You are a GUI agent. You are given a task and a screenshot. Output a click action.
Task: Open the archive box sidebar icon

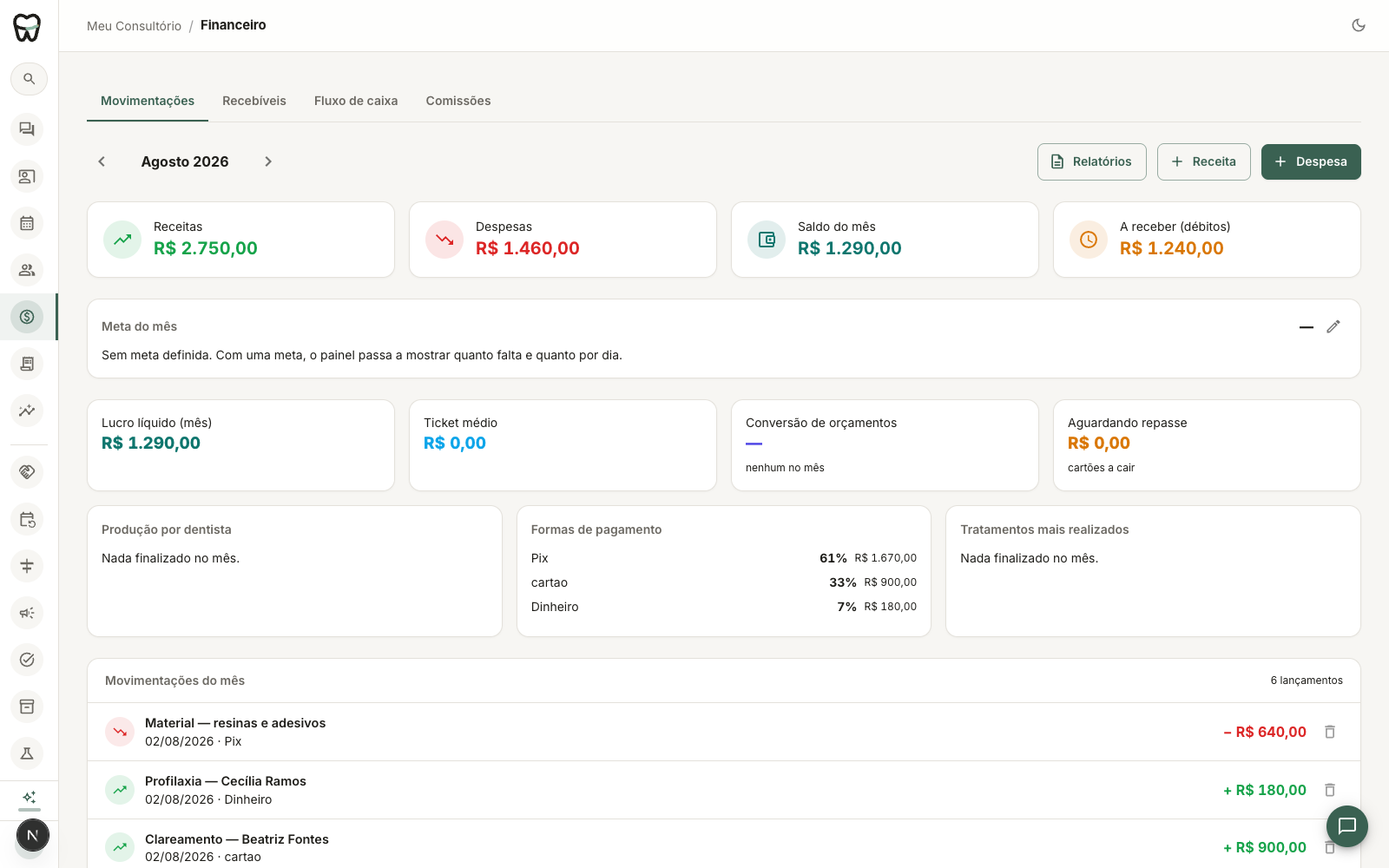tap(27, 707)
